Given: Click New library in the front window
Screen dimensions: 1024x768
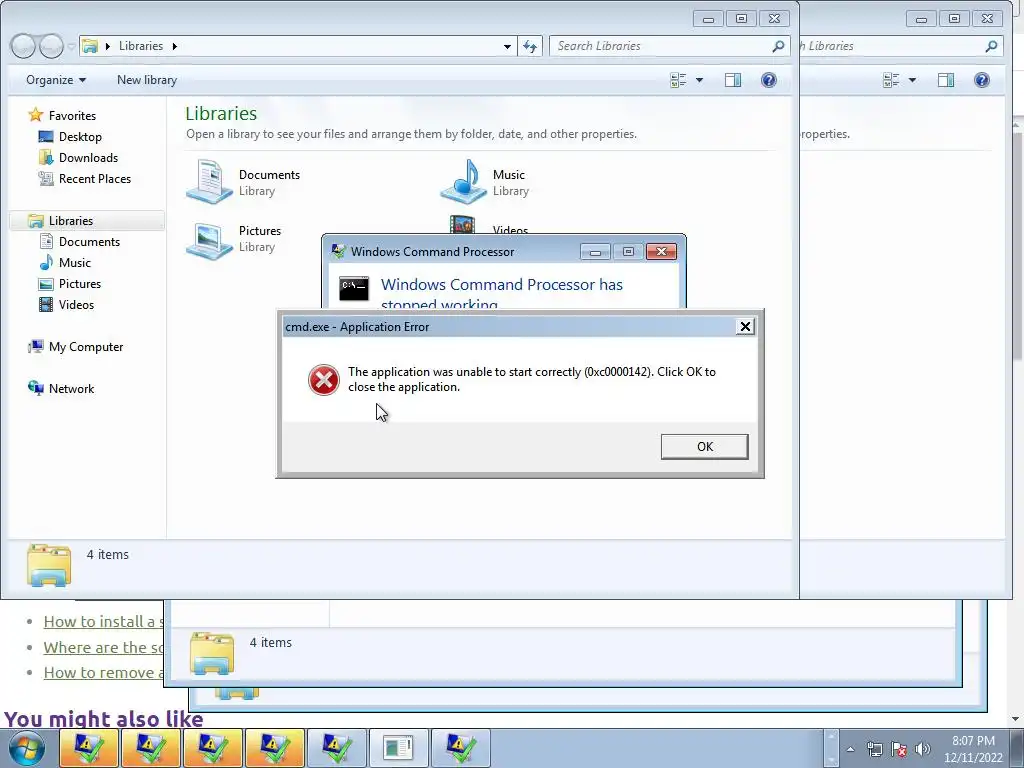Looking at the screenshot, I should click(147, 80).
